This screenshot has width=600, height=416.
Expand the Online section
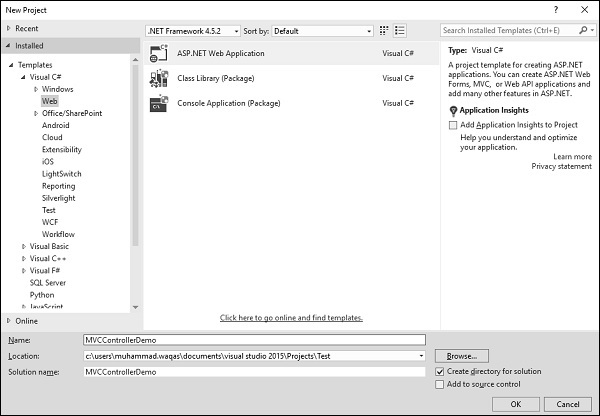[8, 321]
